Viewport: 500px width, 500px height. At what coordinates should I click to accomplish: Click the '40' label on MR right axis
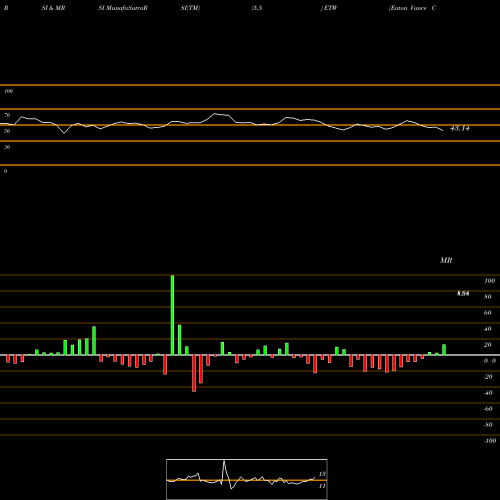click(488, 329)
